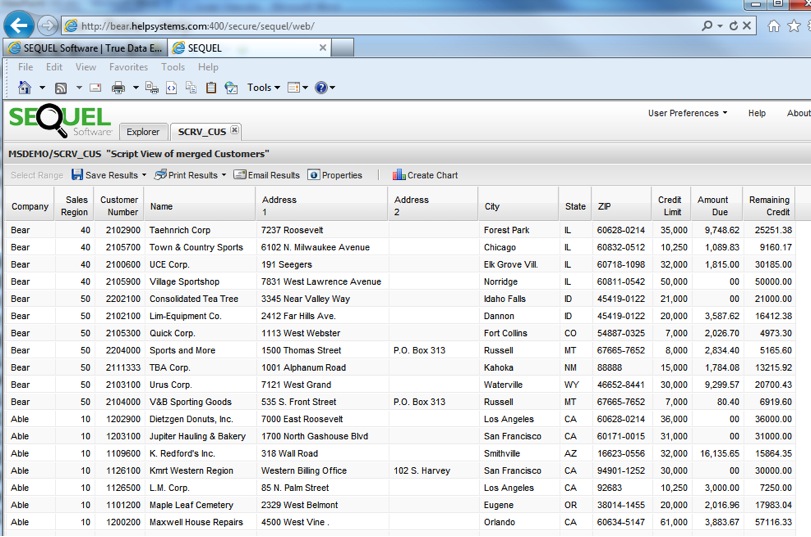Click the browser Back arrow button
Viewport: 811px width, 537px height.
[19, 25]
